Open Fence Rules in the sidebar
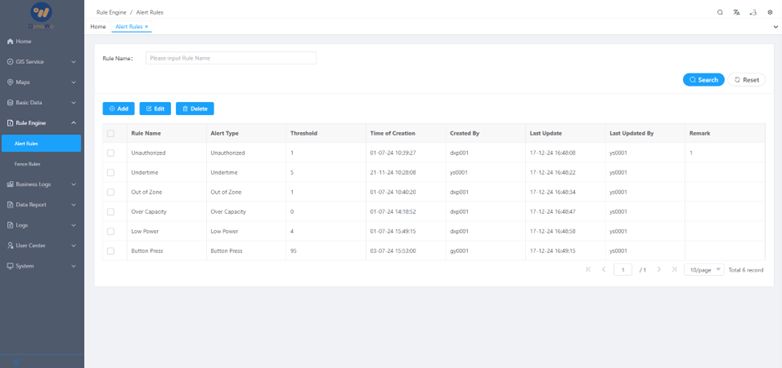The height and width of the screenshot is (368, 782). click(x=40, y=164)
